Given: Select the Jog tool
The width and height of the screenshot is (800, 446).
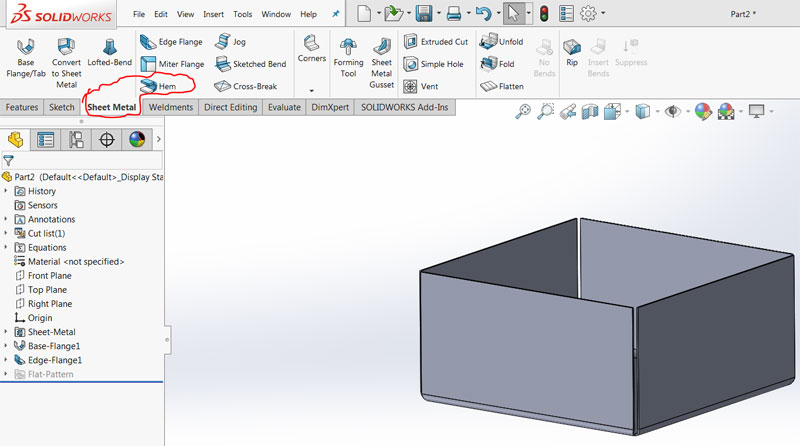Looking at the screenshot, I should (x=230, y=42).
